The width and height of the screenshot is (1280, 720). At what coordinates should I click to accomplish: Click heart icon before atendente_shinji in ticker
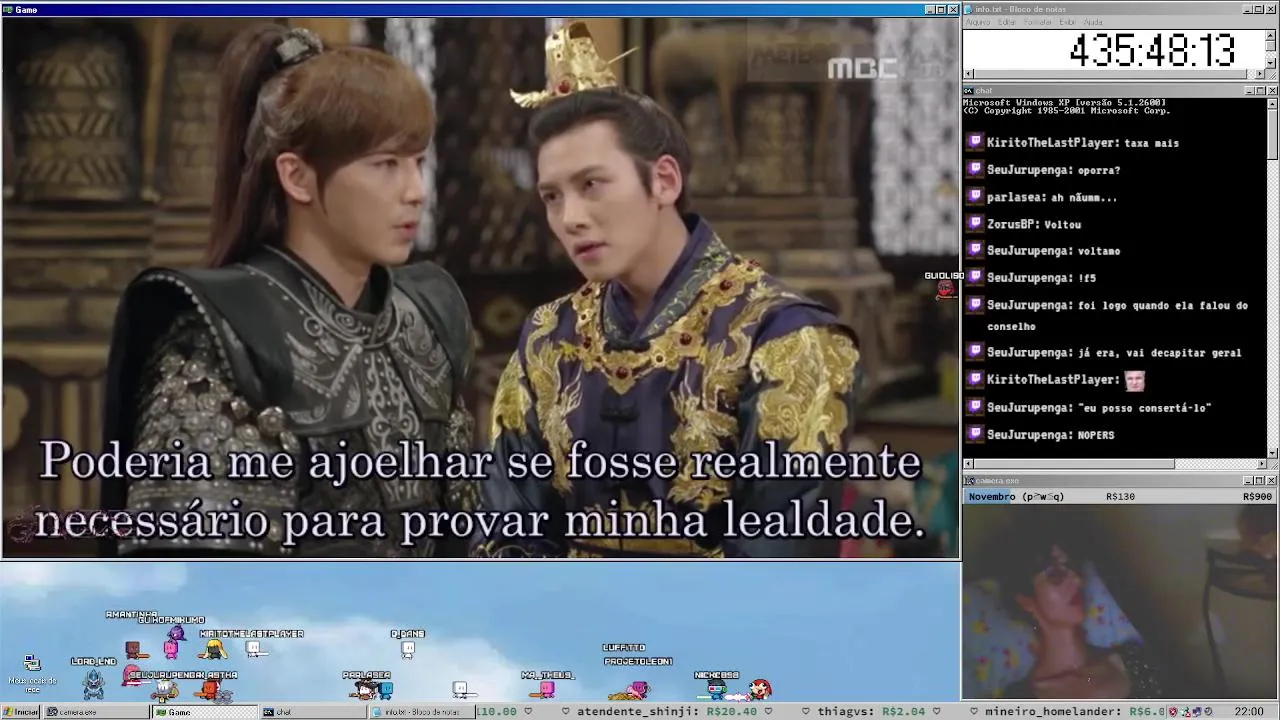click(x=567, y=712)
